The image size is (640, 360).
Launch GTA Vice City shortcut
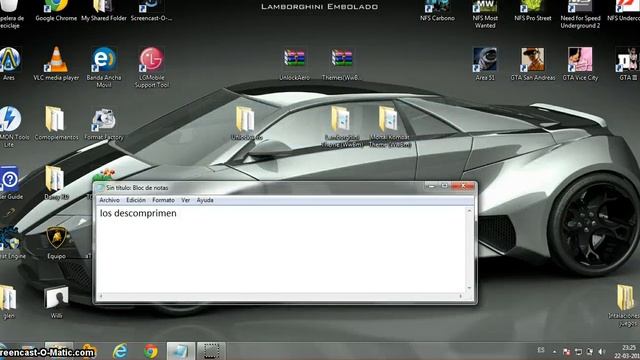click(x=580, y=64)
